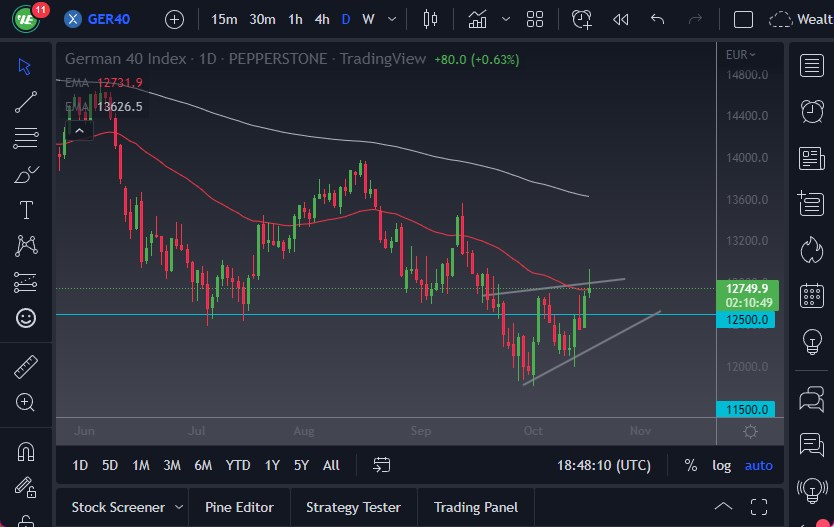Toggle percent scale mode

point(691,465)
